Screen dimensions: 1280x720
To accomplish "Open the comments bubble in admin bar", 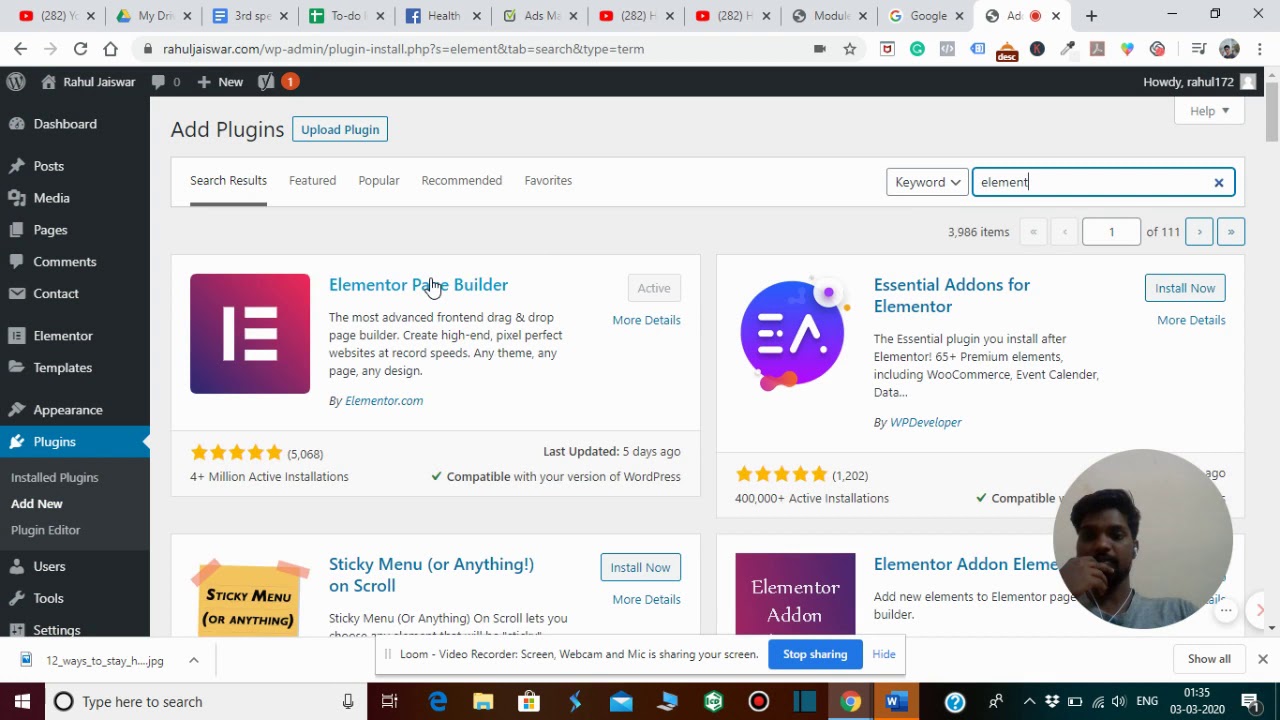I will [166, 82].
